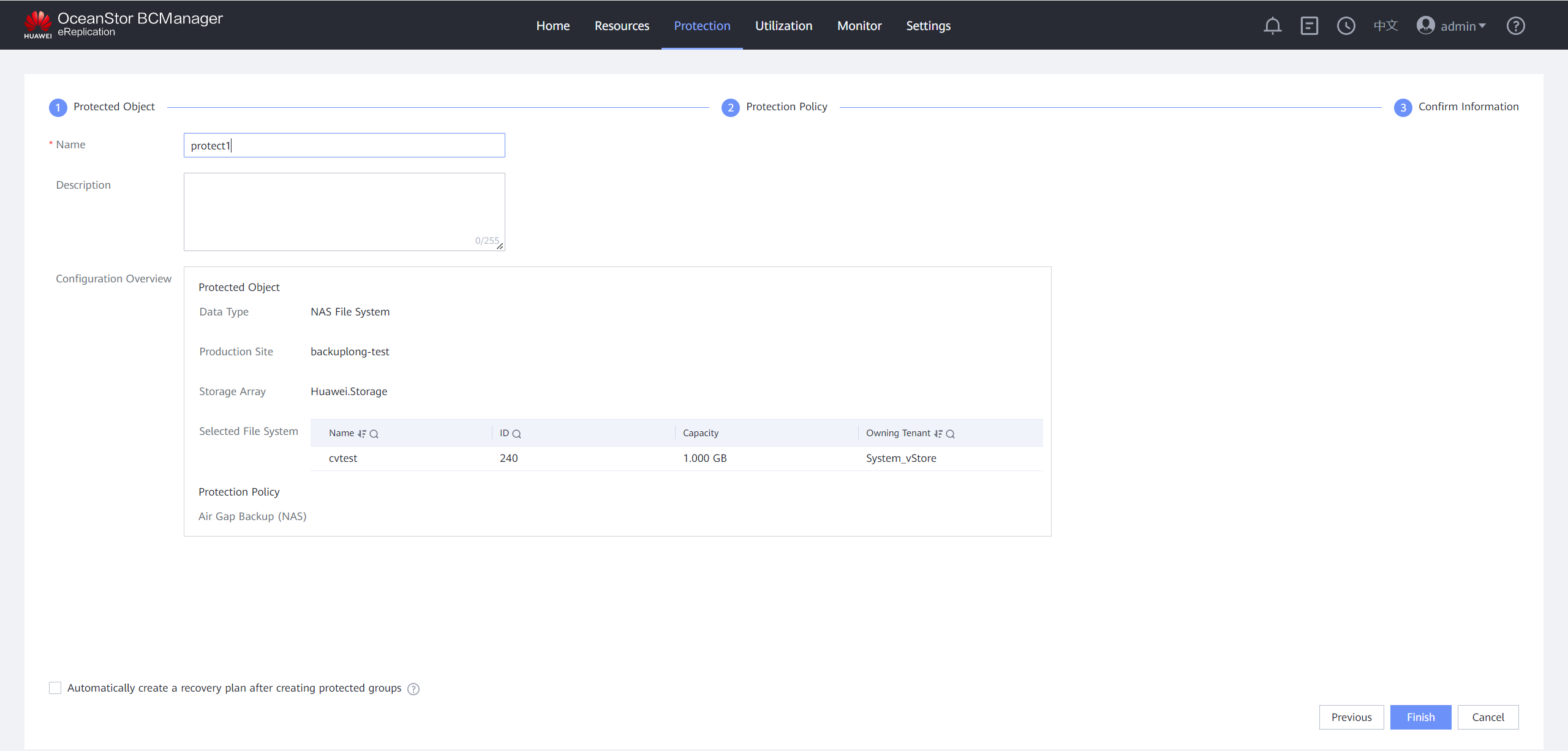Open the Resources menu

[x=622, y=26]
